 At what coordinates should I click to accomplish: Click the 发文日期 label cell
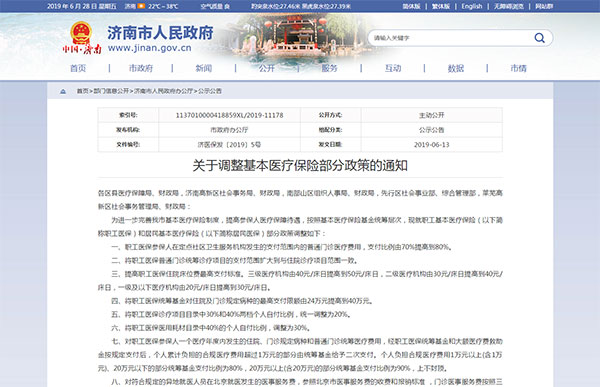pos(330,144)
